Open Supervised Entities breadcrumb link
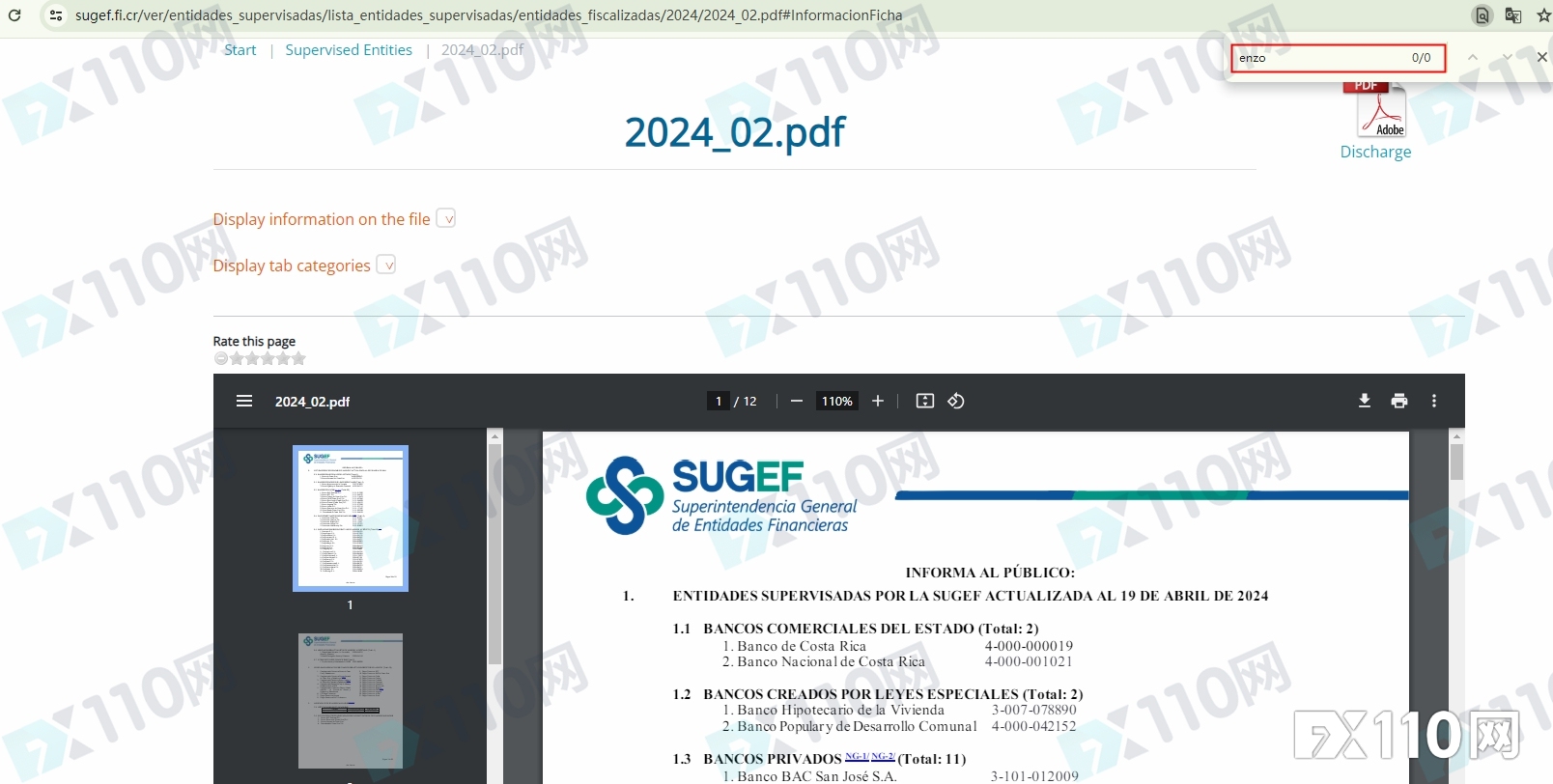Image resolution: width=1553 pixels, height=784 pixels. coord(349,50)
